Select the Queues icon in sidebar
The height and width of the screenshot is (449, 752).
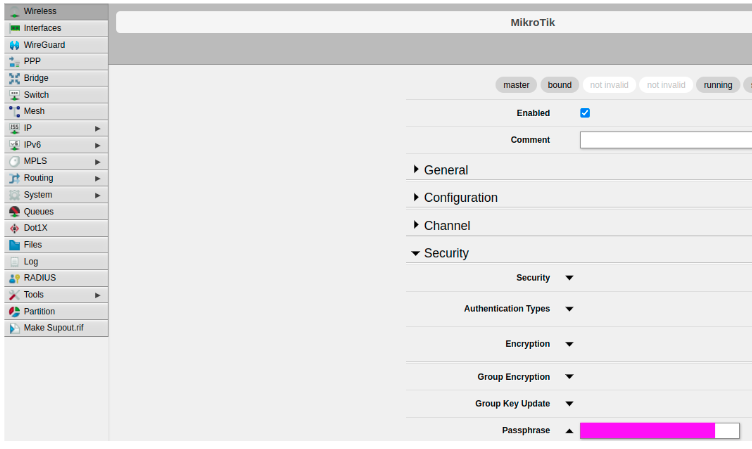[x=14, y=212]
